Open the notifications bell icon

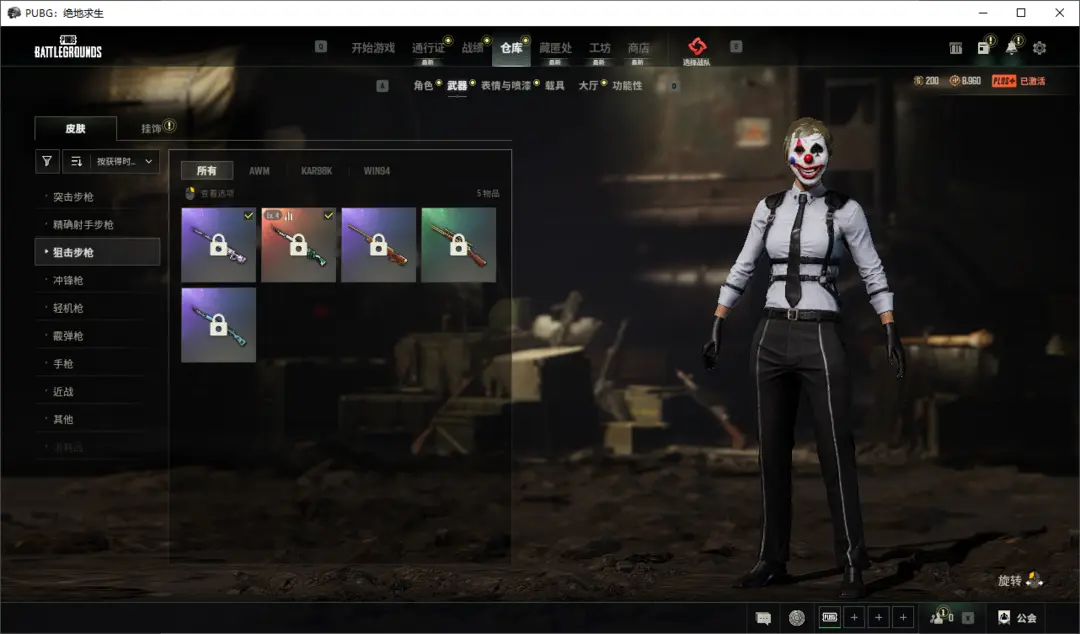1012,47
